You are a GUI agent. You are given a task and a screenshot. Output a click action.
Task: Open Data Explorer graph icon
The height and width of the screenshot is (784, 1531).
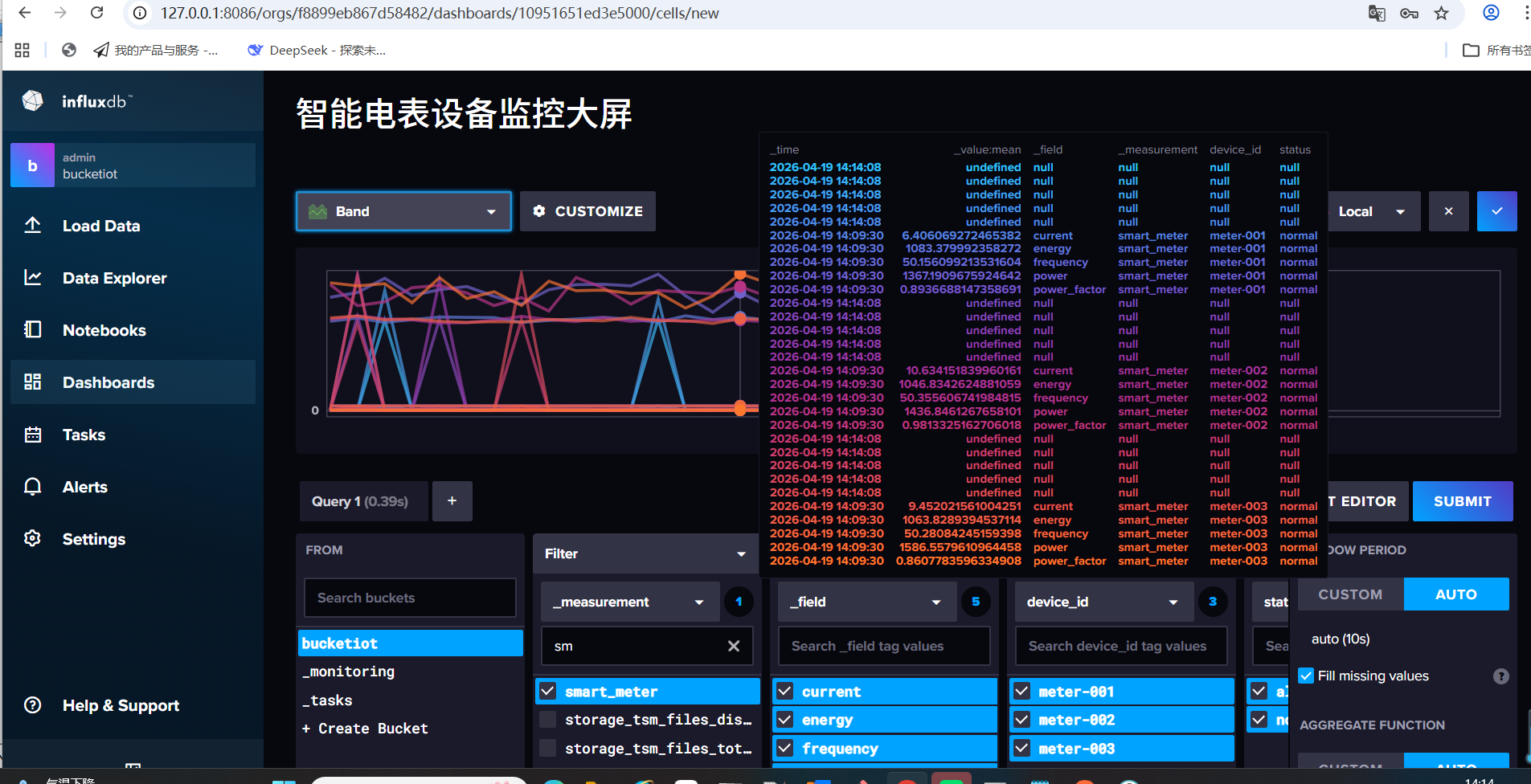pos(33,277)
